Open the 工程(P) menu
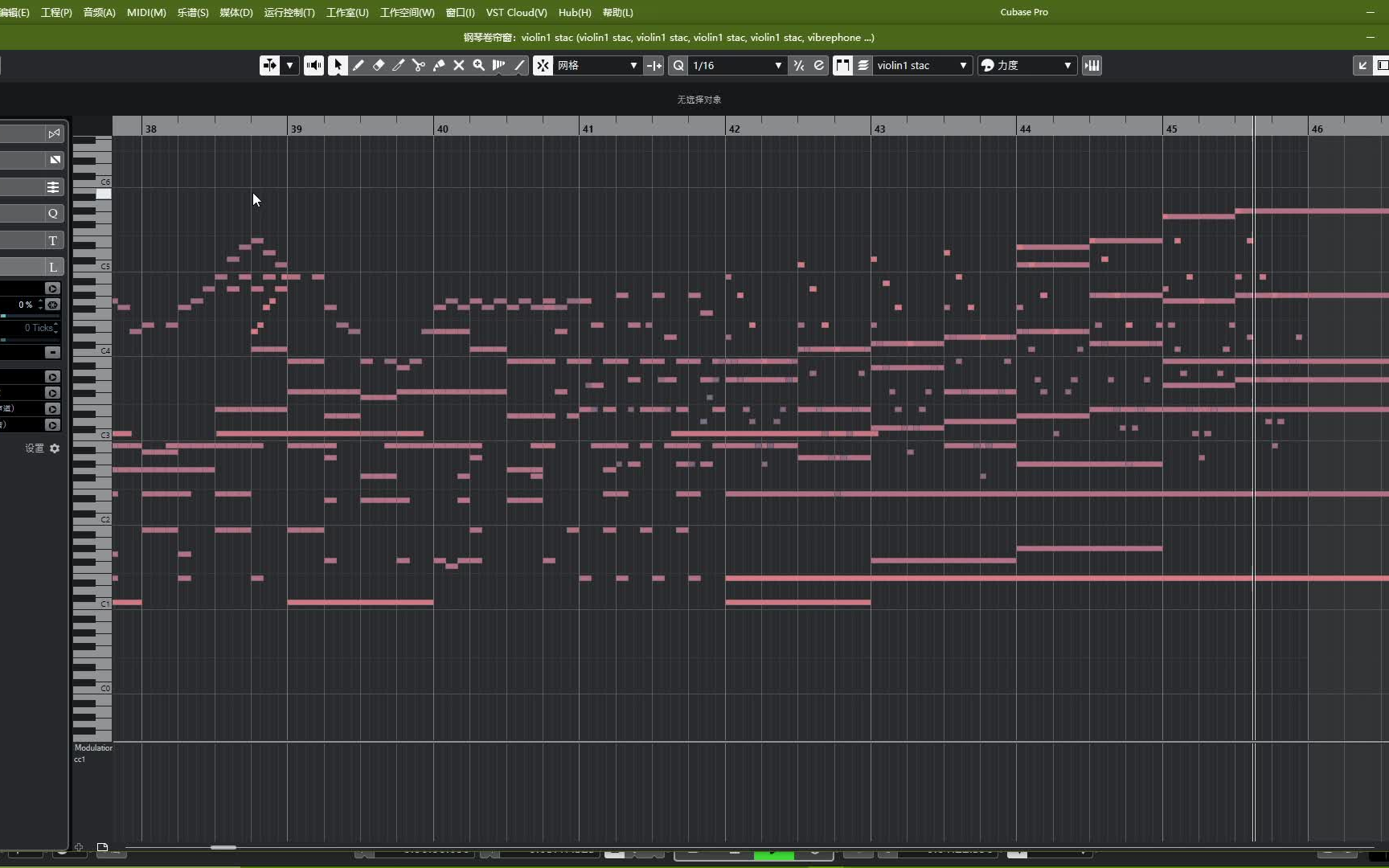 [x=56, y=12]
